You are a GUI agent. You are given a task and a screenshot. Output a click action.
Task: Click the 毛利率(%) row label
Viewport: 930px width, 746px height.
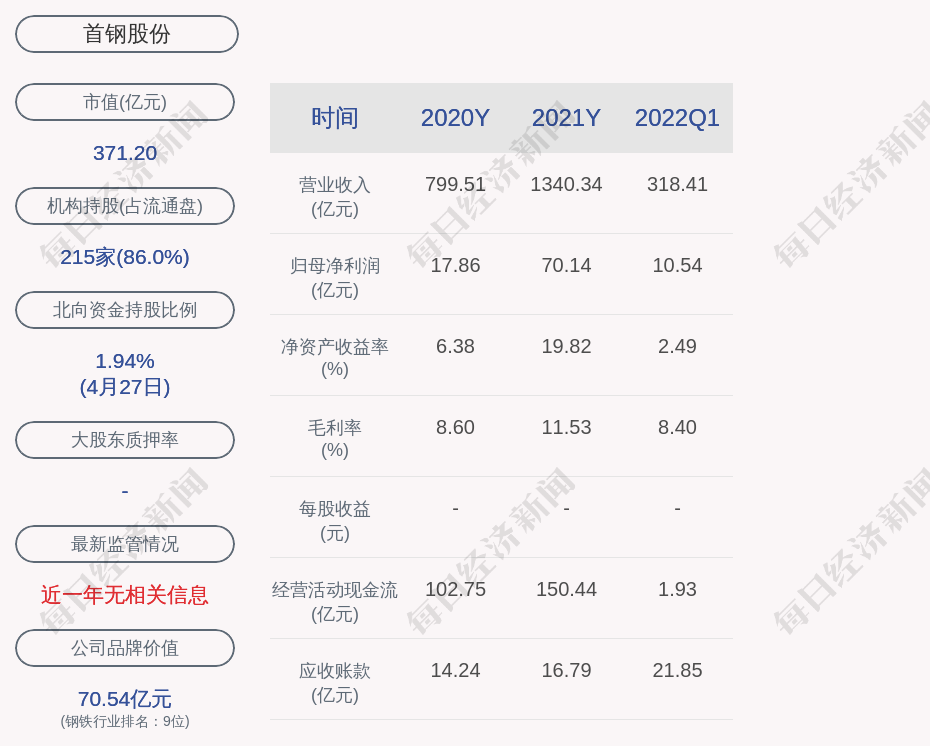335,439
